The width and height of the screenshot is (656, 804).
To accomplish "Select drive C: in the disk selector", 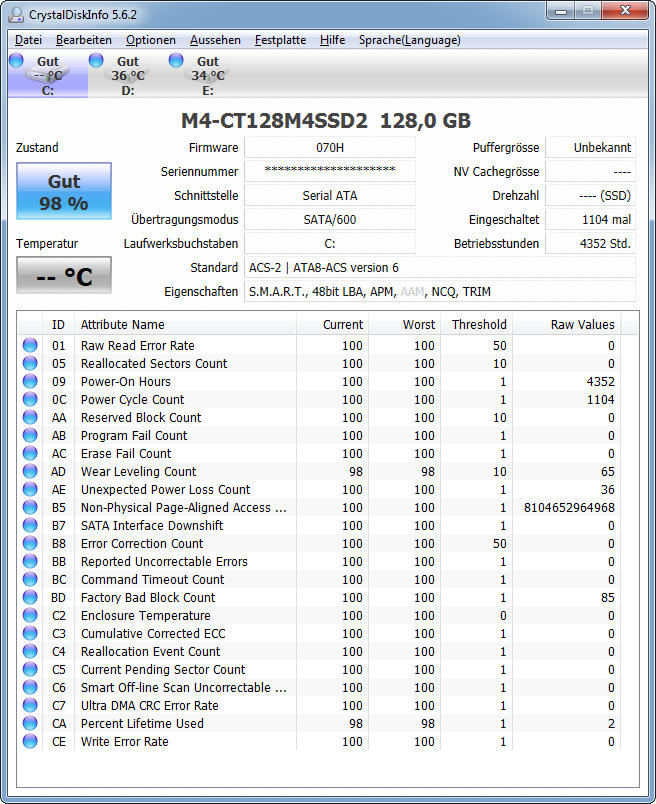I will 48,75.
